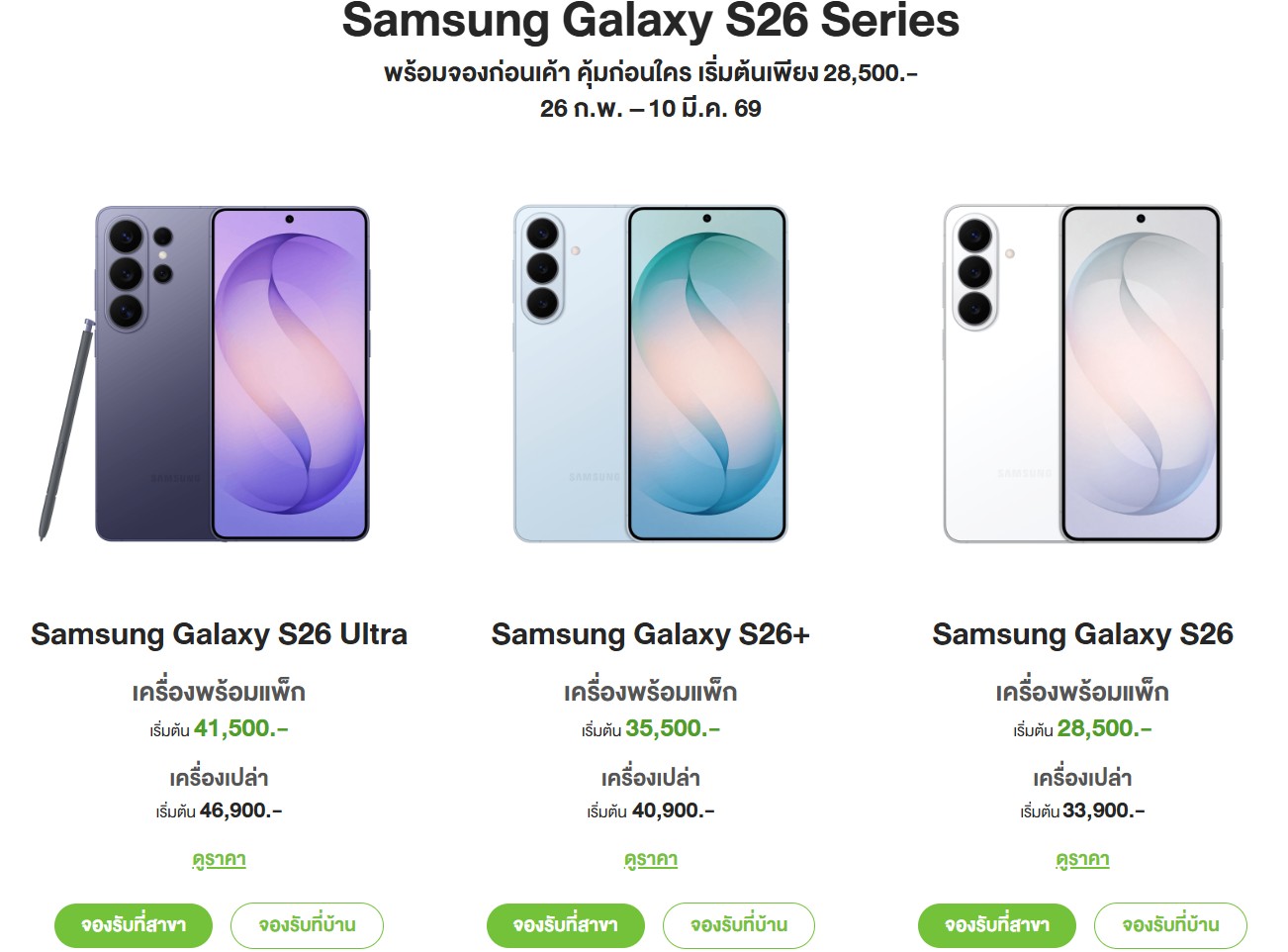Reserve S26+ with green จองรับที่สาขา button
Viewport: 1288px width, 952px height.
click(x=565, y=925)
